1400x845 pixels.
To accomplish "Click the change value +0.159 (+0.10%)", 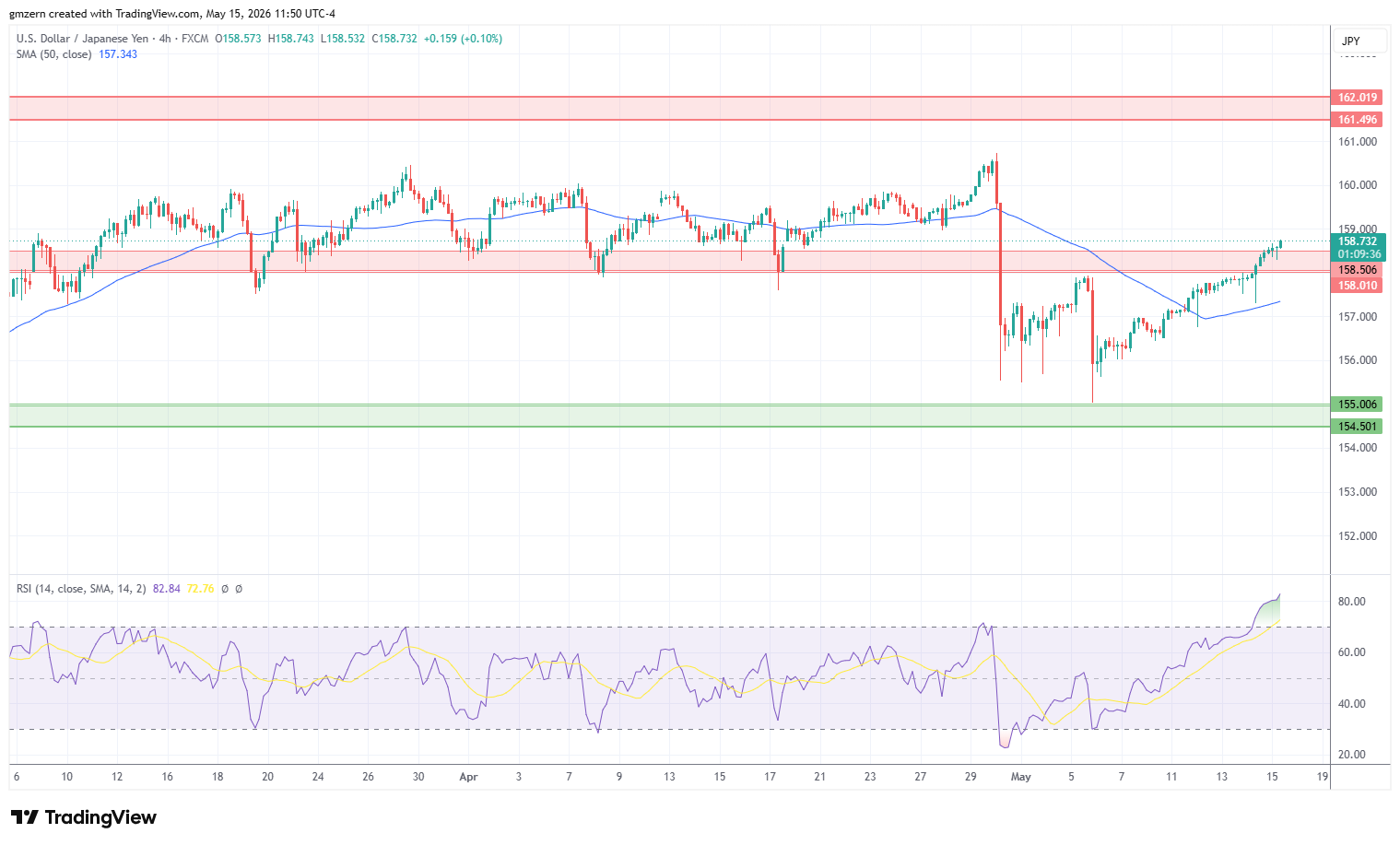I will point(464,39).
